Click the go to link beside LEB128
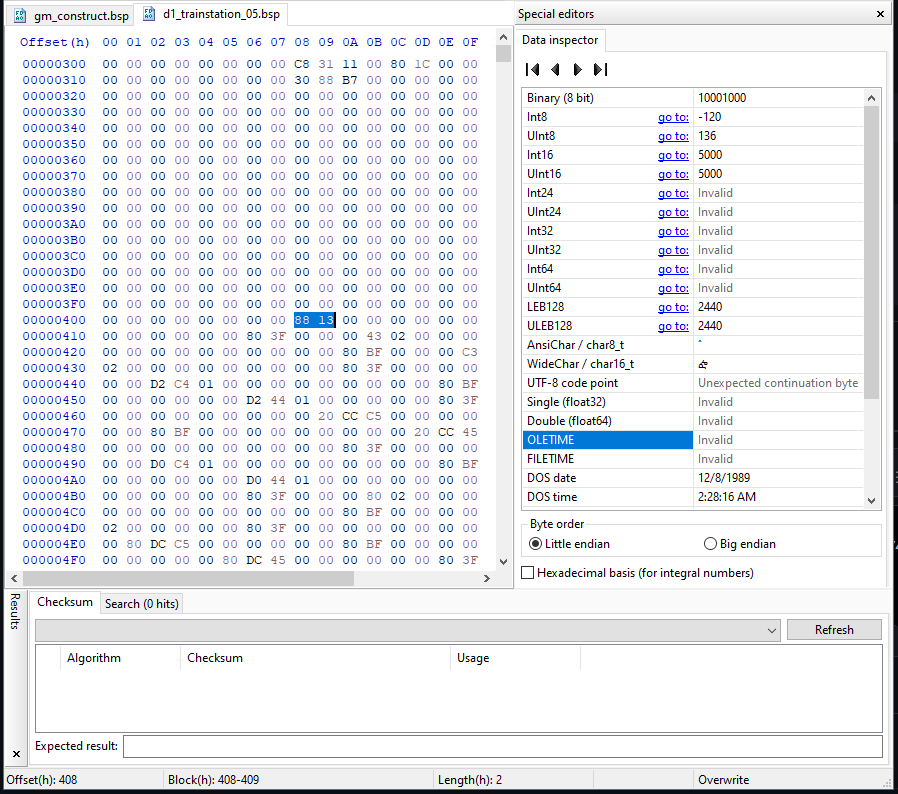The image size is (898, 794). pyautogui.click(x=673, y=307)
